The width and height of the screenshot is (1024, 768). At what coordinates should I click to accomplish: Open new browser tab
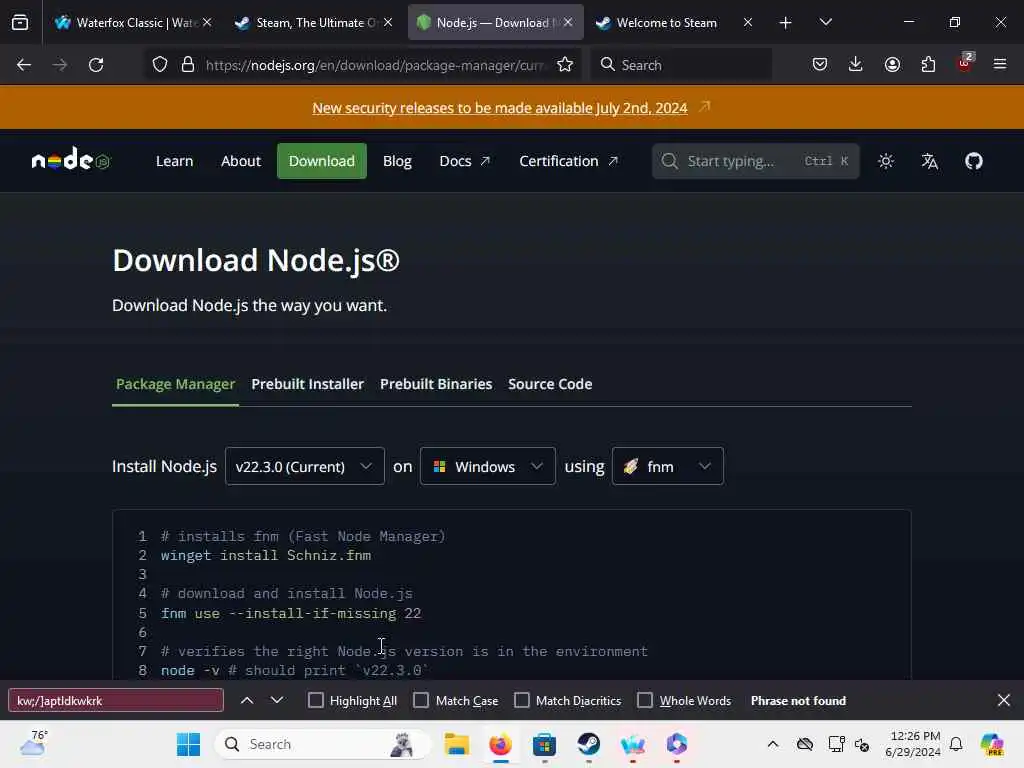click(x=786, y=23)
